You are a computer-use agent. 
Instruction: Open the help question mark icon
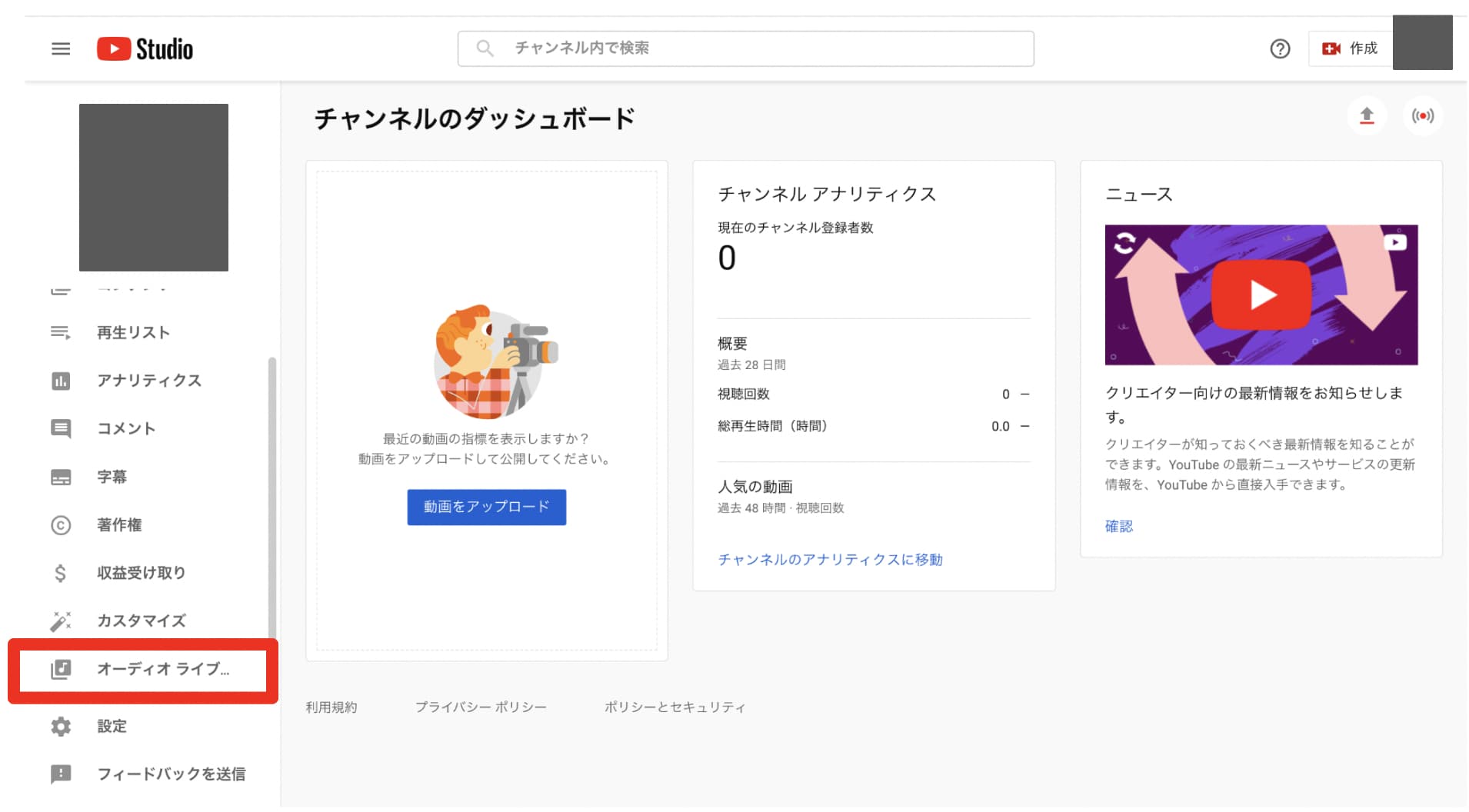pos(1279,49)
